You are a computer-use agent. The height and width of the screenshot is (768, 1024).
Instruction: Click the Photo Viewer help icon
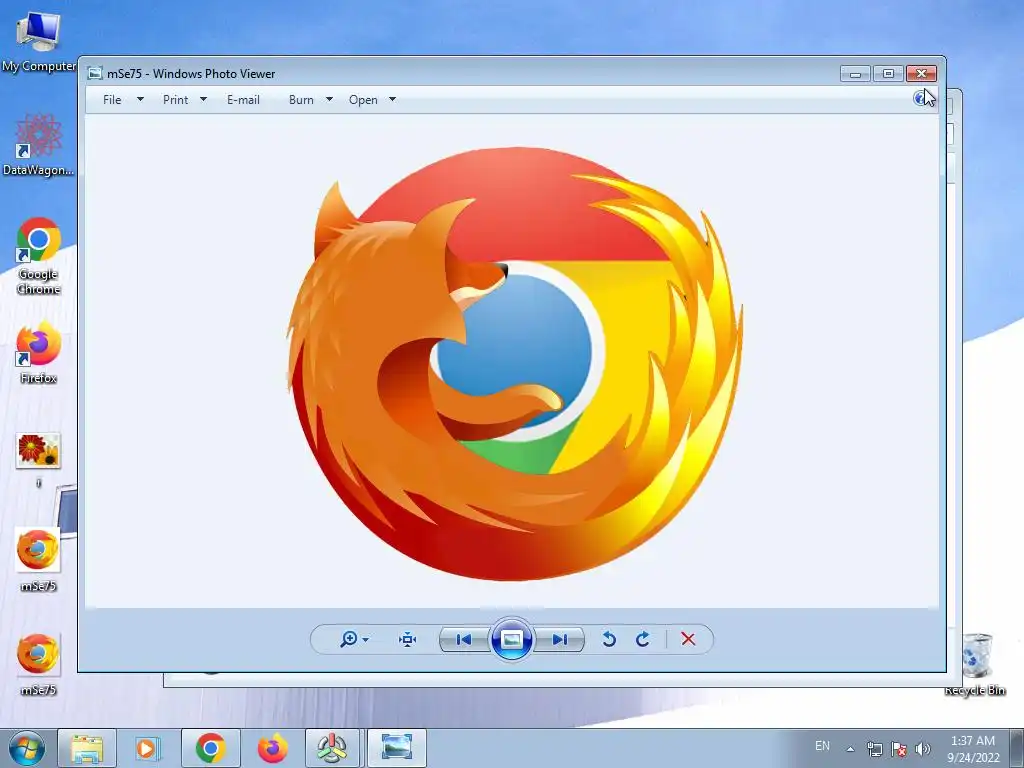tap(921, 99)
